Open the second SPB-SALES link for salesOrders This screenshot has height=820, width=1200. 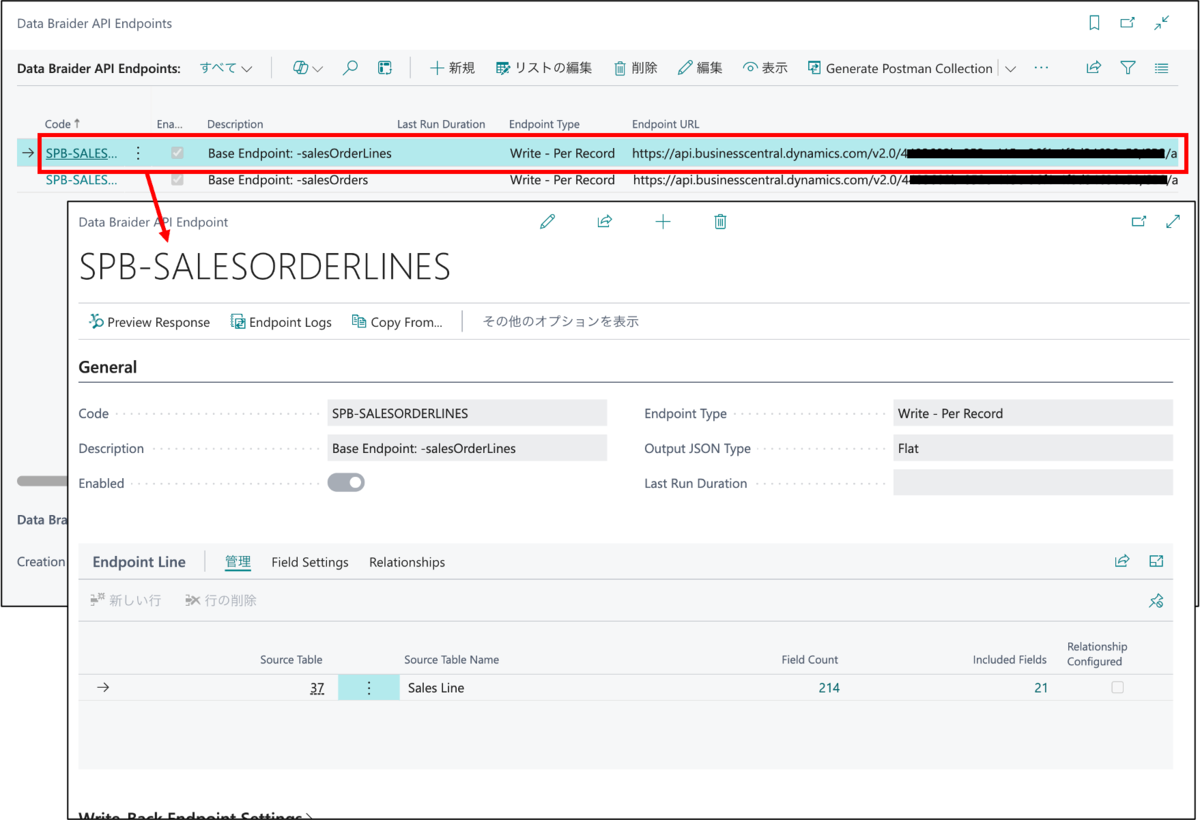pos(81,180)
